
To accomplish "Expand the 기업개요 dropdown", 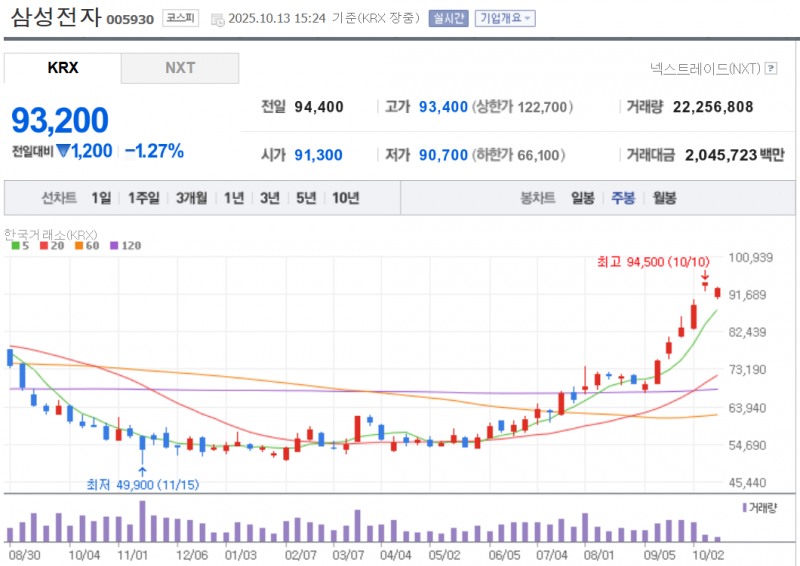I will click(505, 18).
